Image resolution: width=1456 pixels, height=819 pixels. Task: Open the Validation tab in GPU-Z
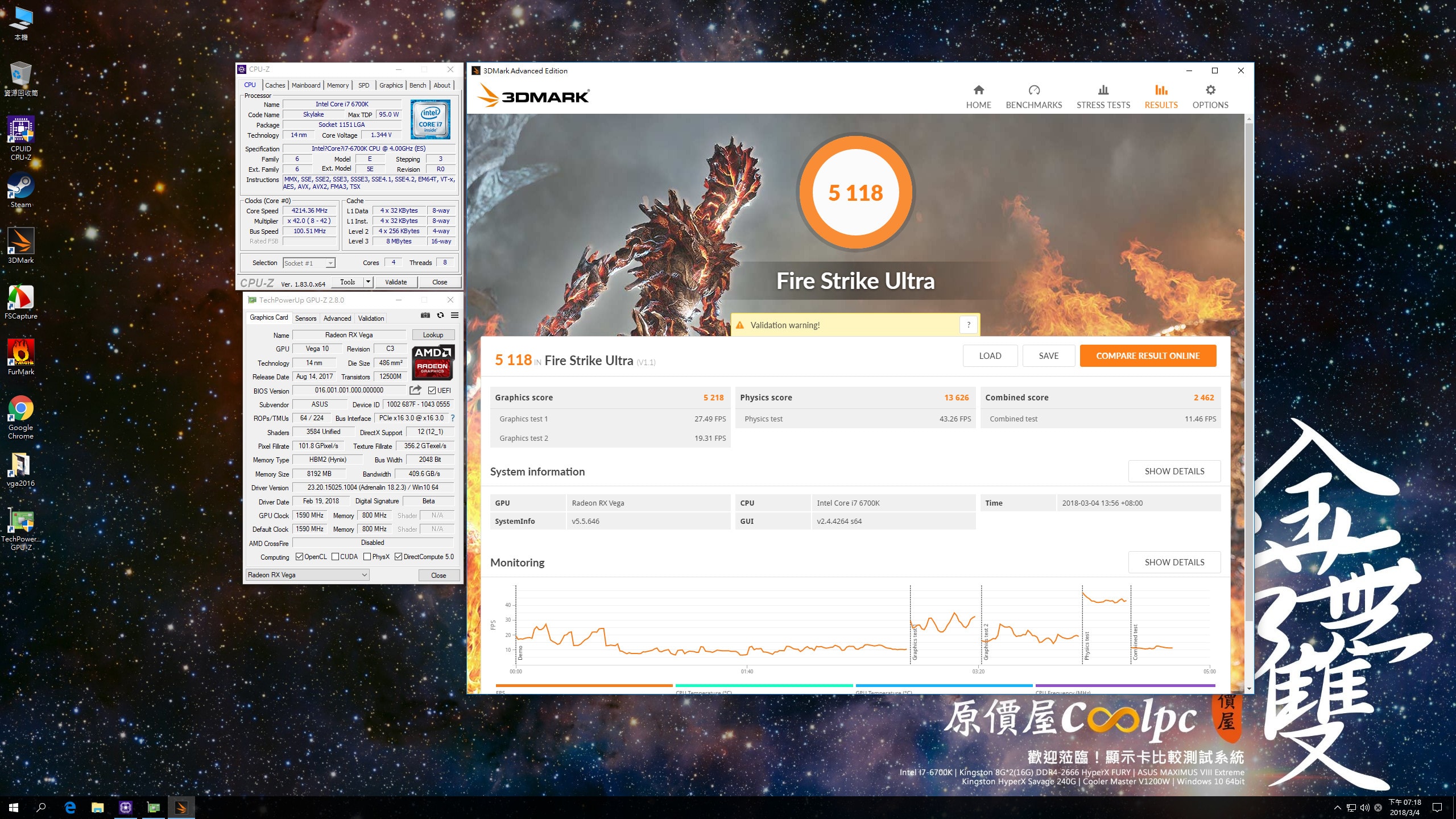[371, 318]
